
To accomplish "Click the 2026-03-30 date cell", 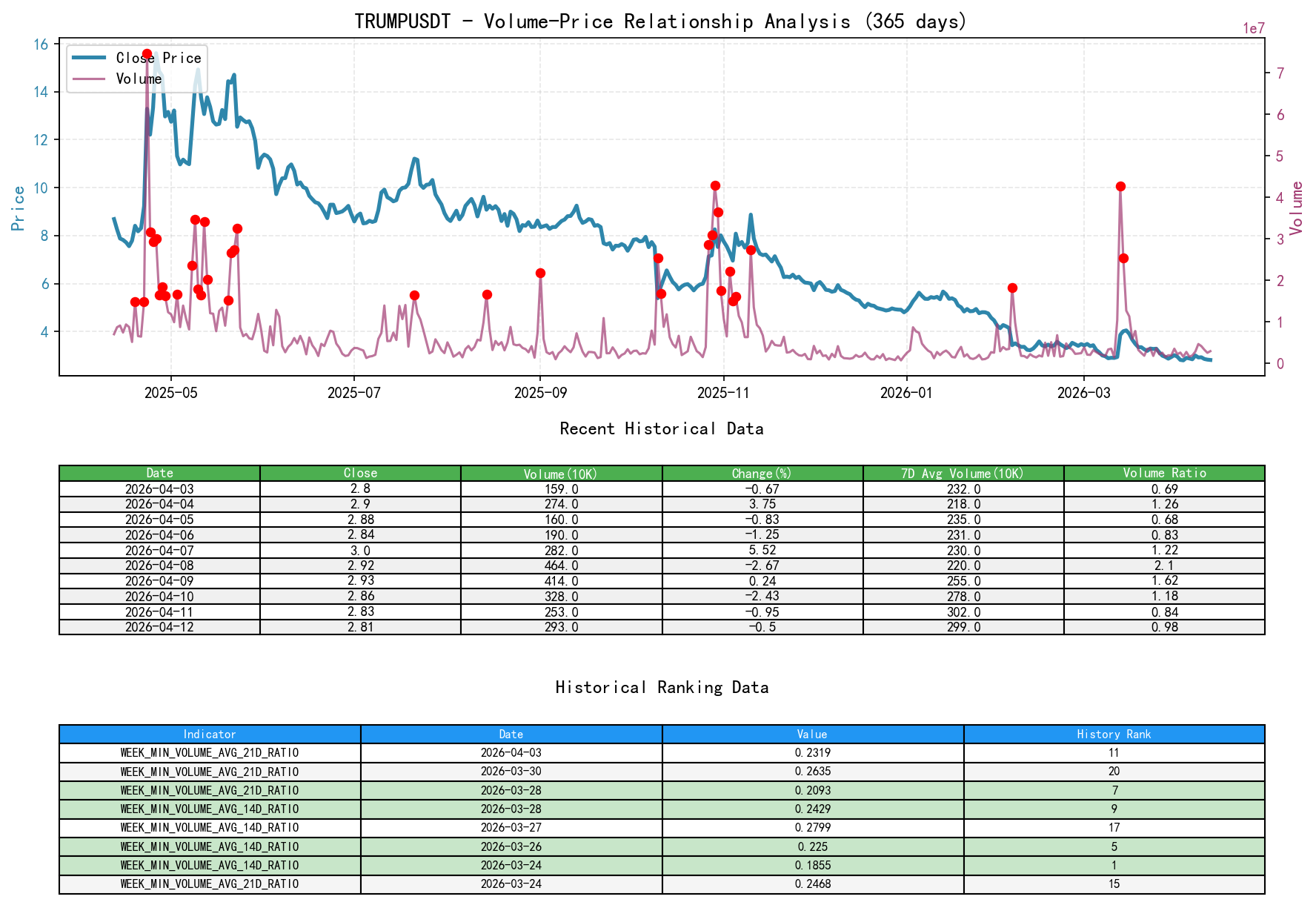I will click(511, 772).
